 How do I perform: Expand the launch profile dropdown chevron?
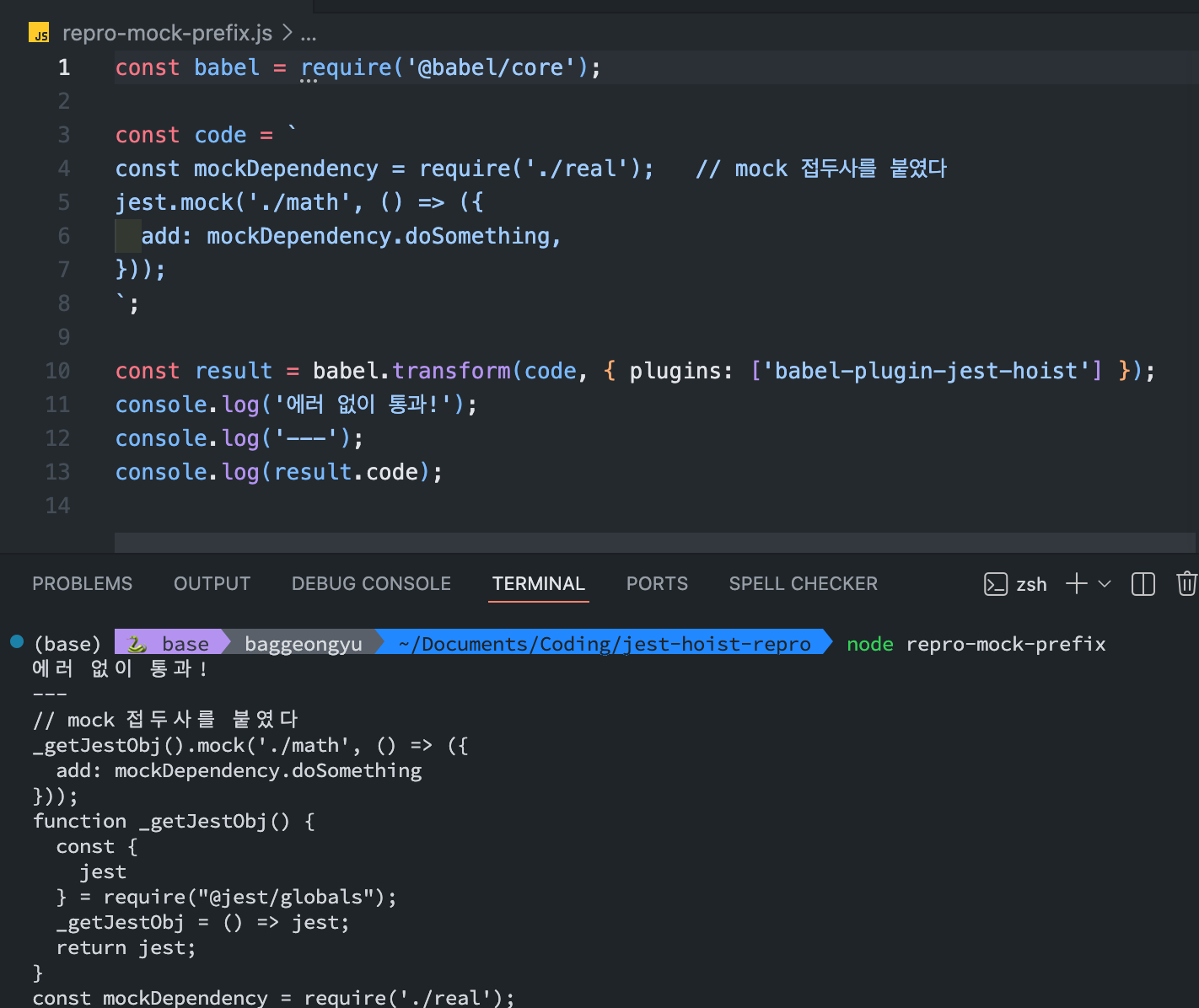click(x=1105, y=584)
